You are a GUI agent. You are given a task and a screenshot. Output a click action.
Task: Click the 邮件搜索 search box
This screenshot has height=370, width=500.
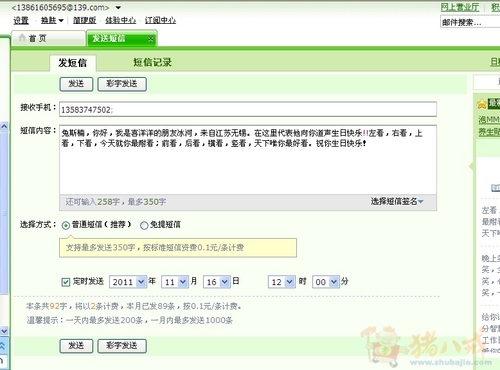coord(470,22)
